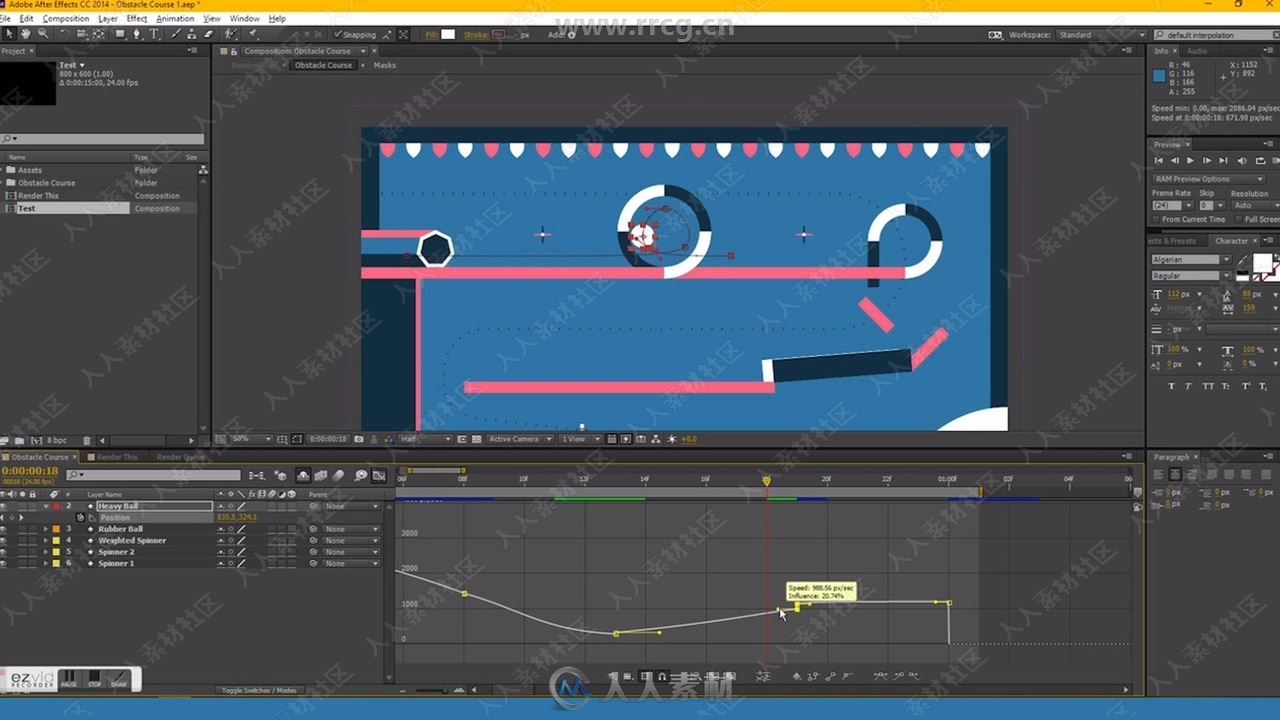Enable Full Screen preview checkbox
Viewport: 1280px width, 720px height.
[1239, 219]
